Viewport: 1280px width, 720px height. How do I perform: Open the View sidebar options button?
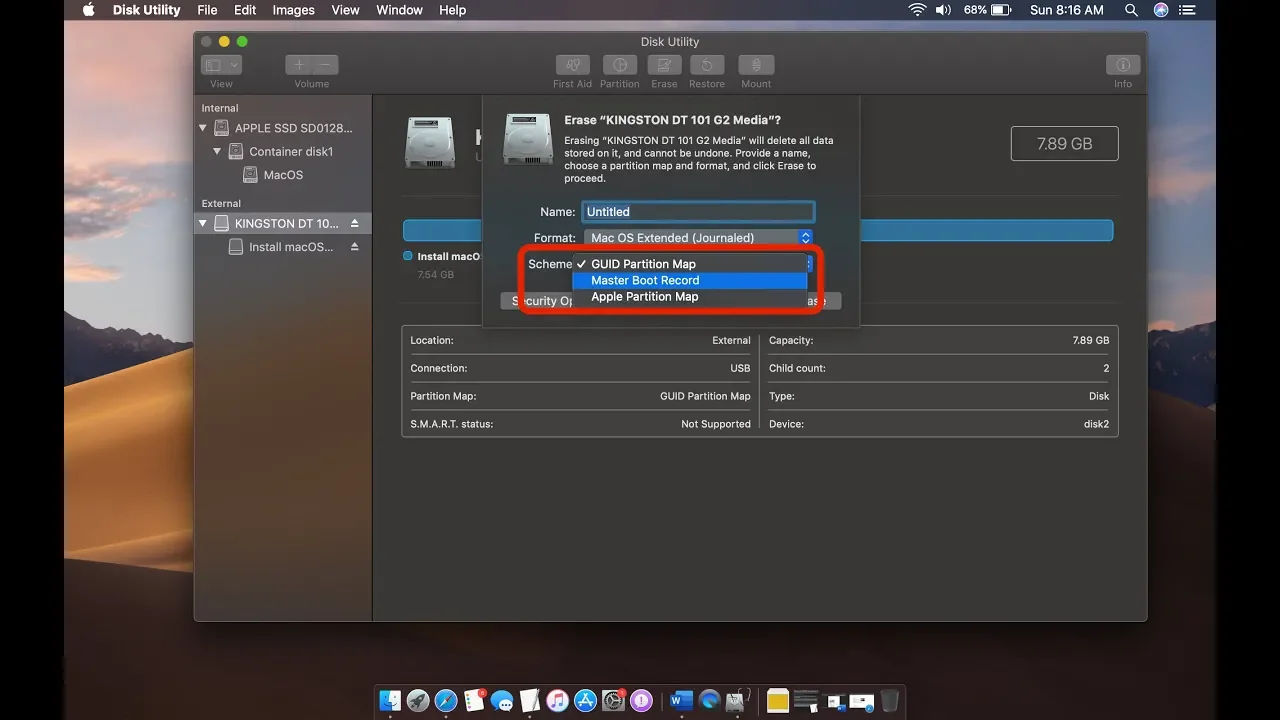click(222, 65)
